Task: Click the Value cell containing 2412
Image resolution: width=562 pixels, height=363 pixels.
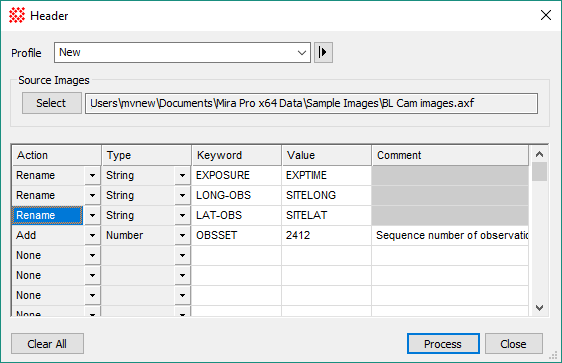Action: point(327,235)
